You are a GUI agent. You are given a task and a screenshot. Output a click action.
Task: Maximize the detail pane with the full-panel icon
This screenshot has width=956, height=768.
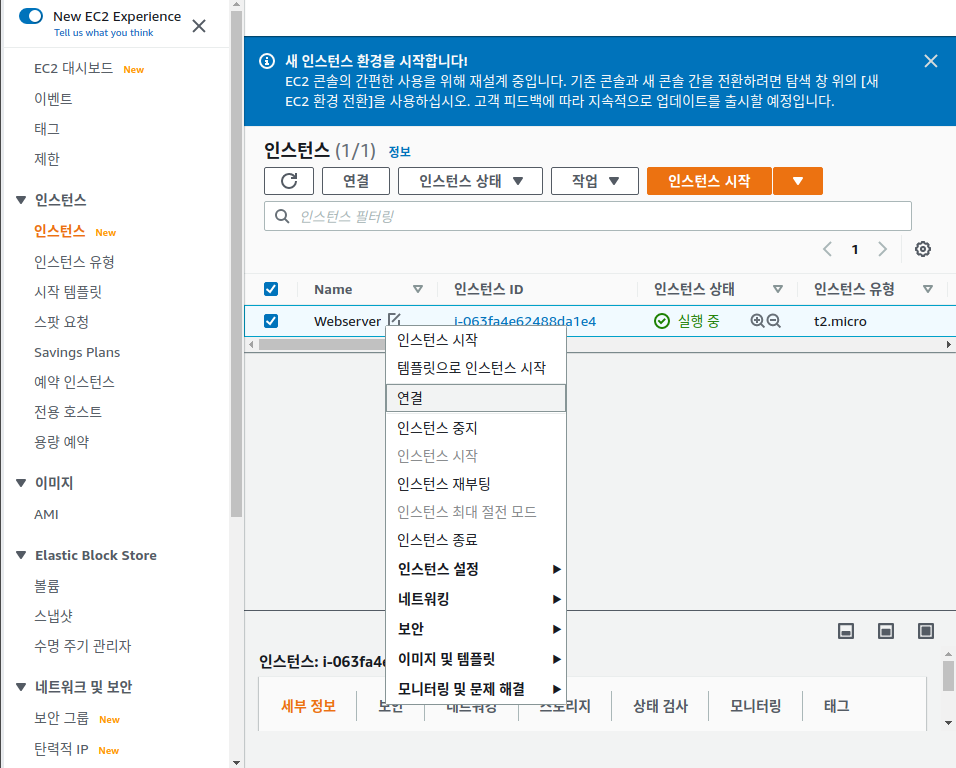pyautogui.click(x=926, y=631)
